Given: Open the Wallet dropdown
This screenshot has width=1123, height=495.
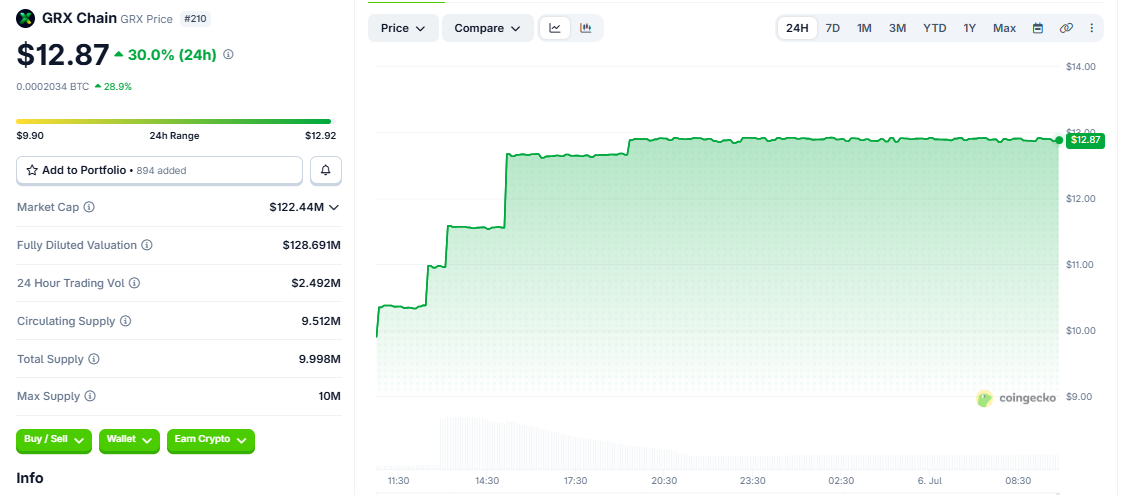Looking at the screenshot, I should [x=130, y=441].
